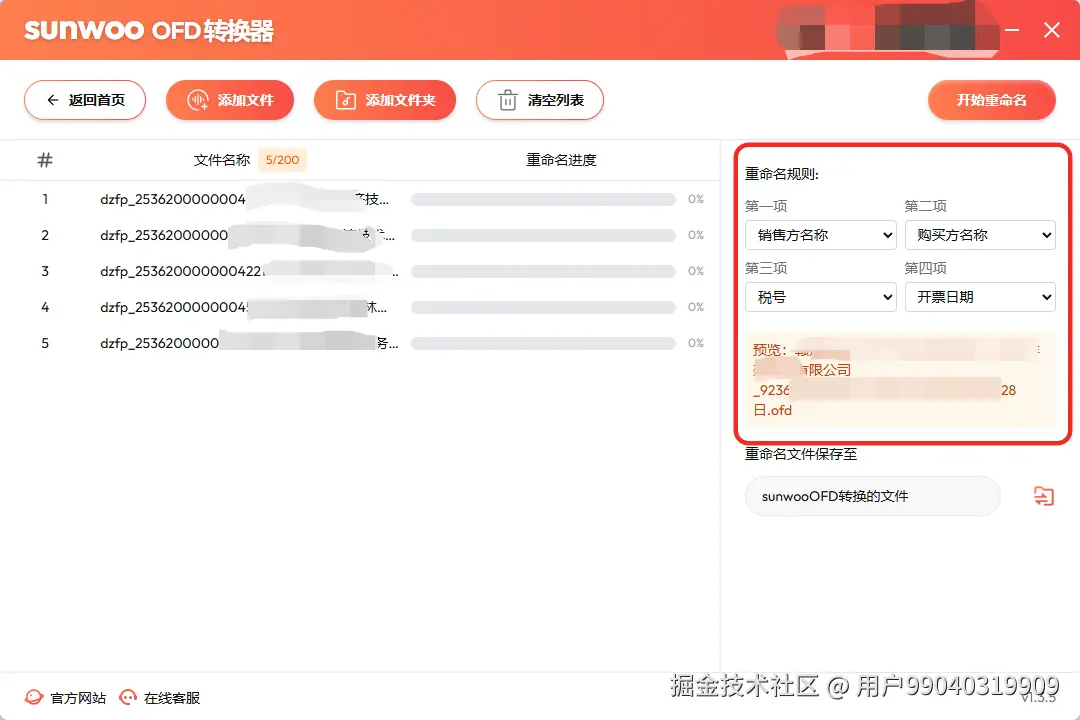The height and width of the screenshot is (720, 1080).
Task: Click the save path field sunwooOFD转换的文件
Action: [873, 496]
